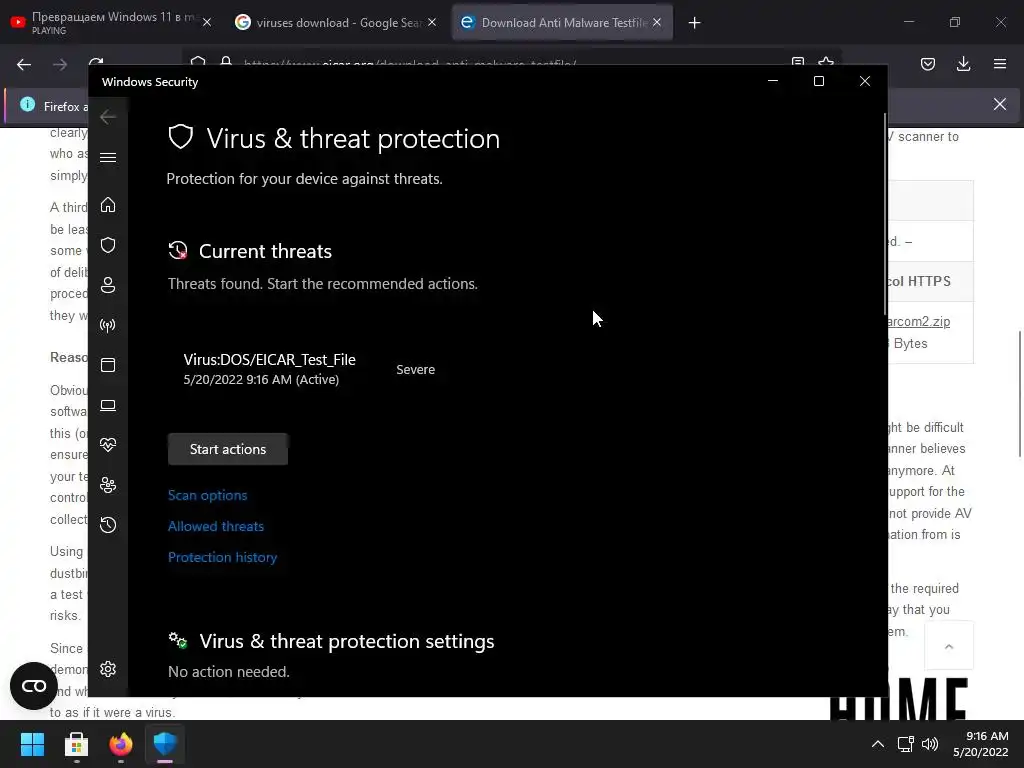Image resolution: width=1024 pixels, height=768 pixels.
Task: Open the Home section in Windows Security sidebar
Action: pos(108,205)
